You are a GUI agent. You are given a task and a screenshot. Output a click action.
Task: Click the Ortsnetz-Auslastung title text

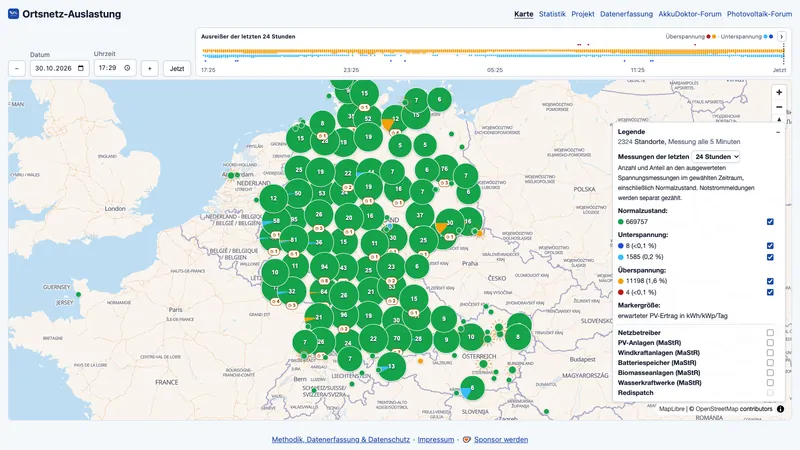[x=71, y=14]
